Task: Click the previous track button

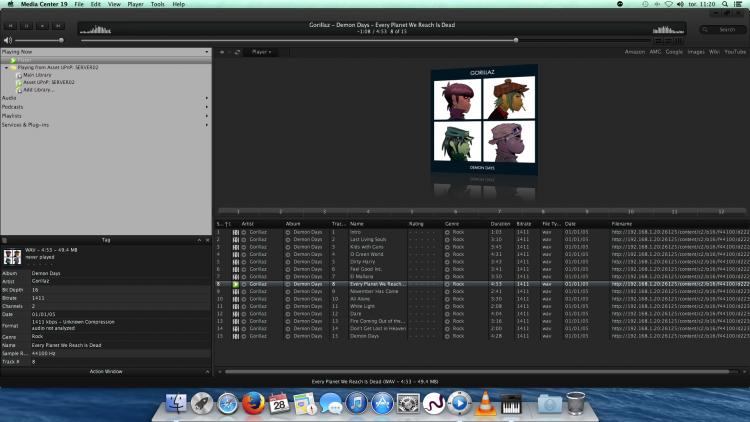Action: coord(10,23)
